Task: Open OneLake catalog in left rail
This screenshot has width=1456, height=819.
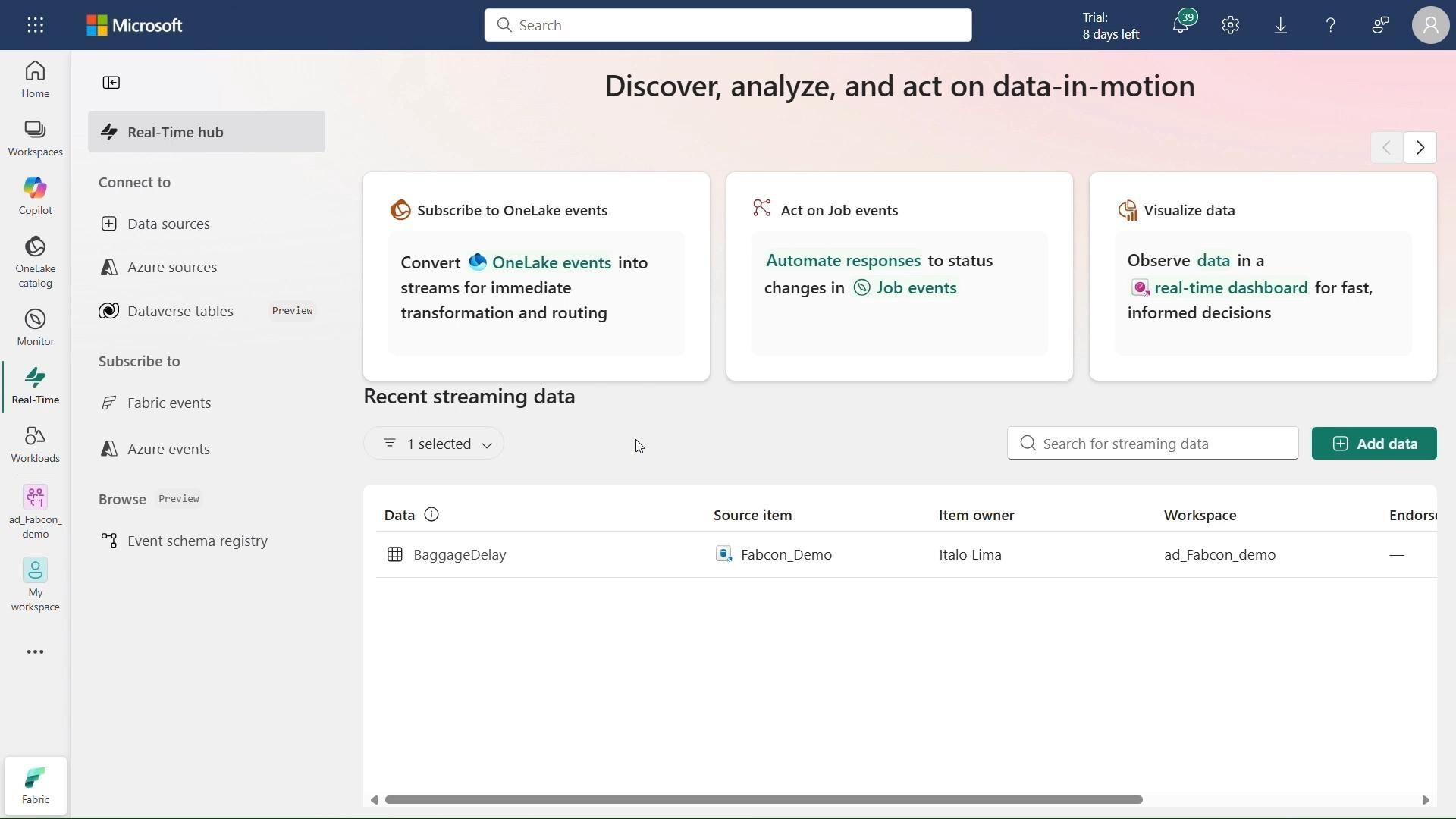Action: click(35, 262)
